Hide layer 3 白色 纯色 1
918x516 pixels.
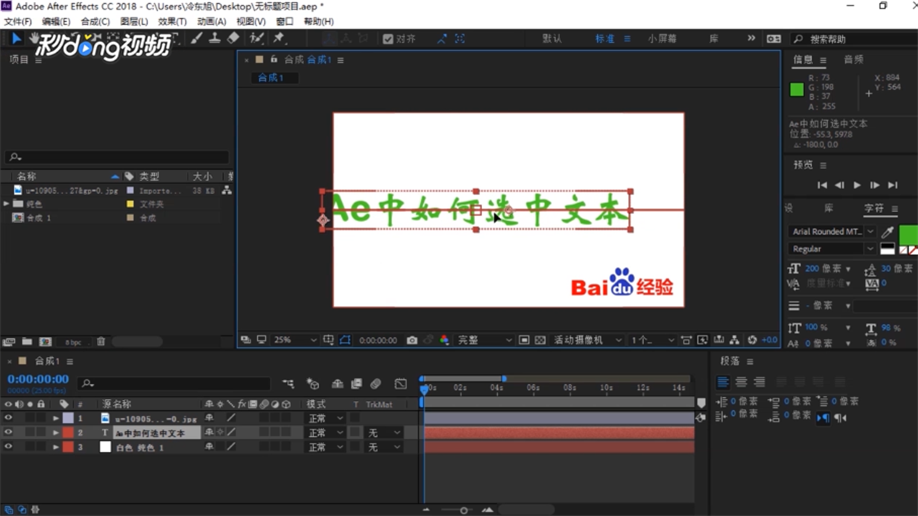[8, 446]
